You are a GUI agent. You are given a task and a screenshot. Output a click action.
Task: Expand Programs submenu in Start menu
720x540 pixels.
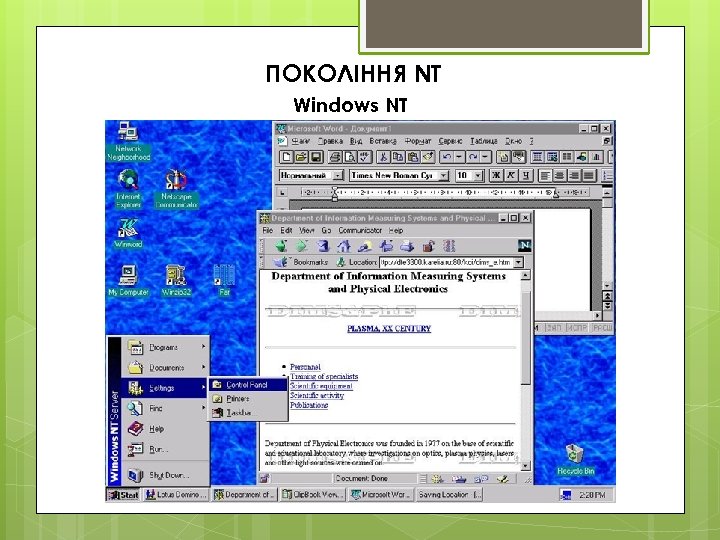pyautogui.click(x=165, y=348)
